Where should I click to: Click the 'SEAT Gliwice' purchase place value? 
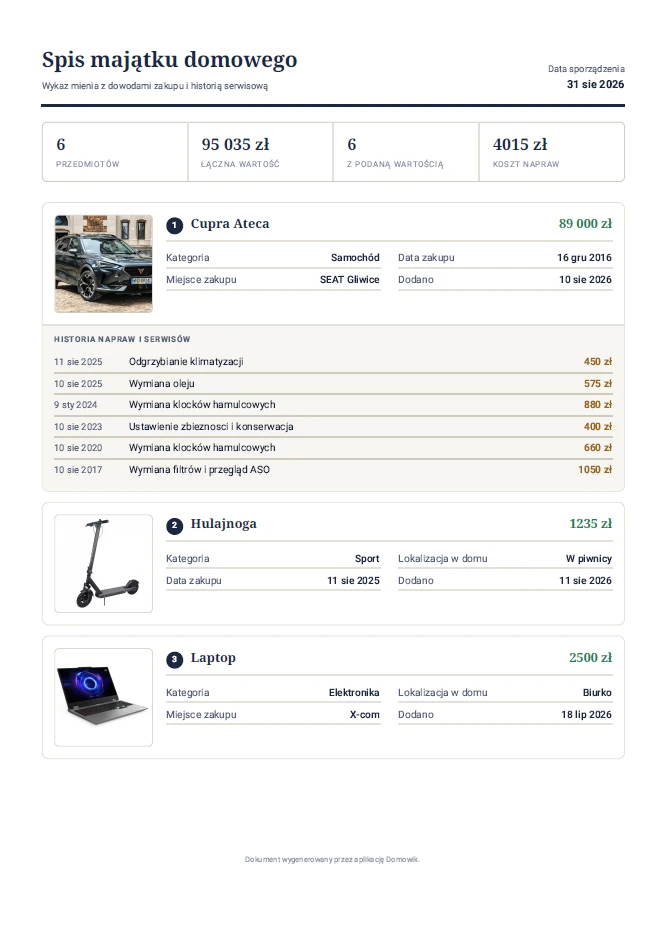pos(350,280)
